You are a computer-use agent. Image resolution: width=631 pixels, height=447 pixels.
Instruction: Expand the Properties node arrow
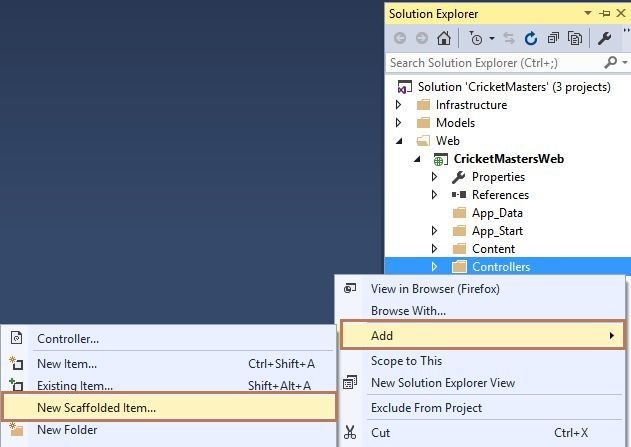pos(434,176)
